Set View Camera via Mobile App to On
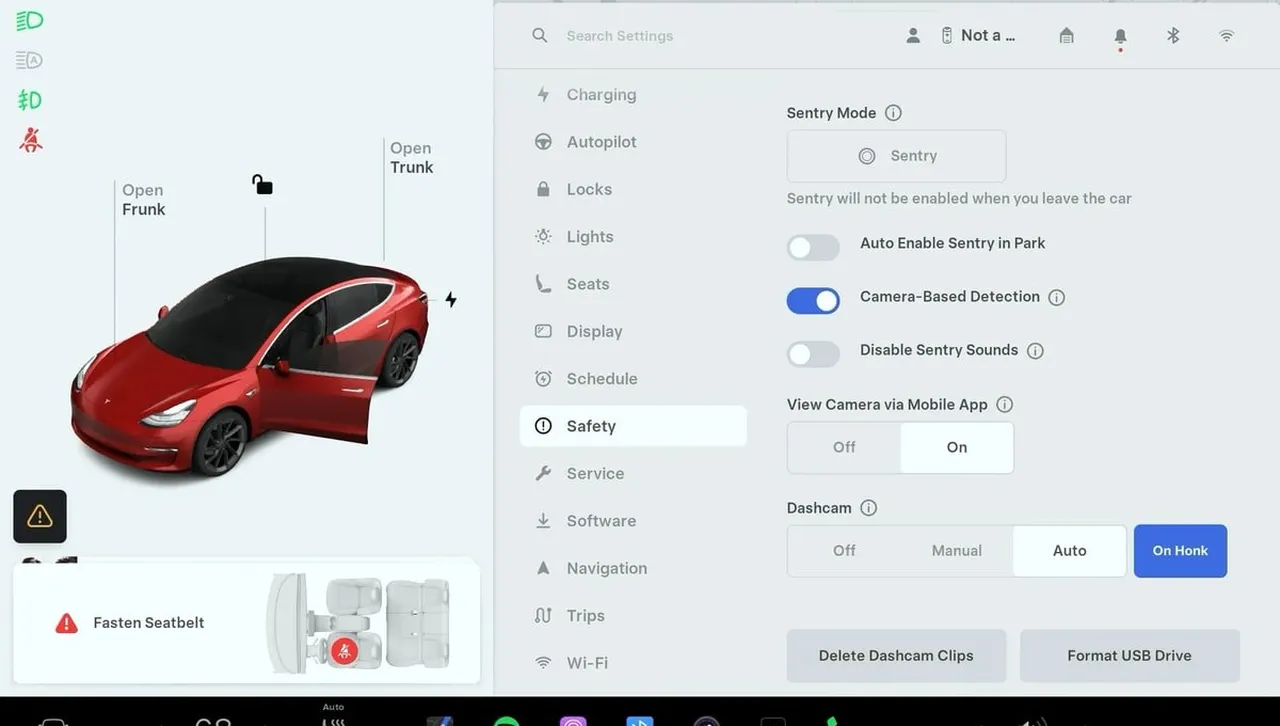 pos(957,447)
